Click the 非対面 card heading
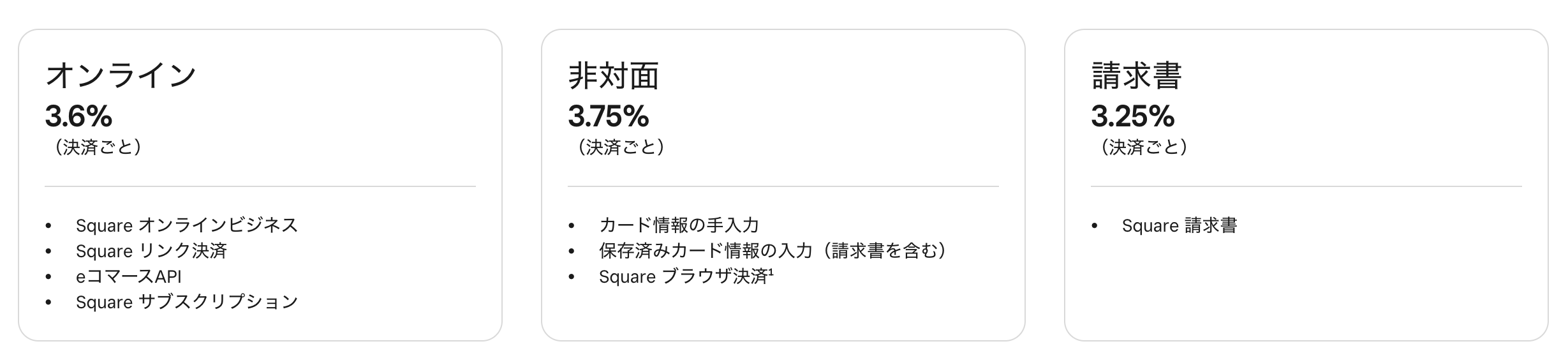The image size is (1568, 360). pyautogui.click(x=614, y=76)
